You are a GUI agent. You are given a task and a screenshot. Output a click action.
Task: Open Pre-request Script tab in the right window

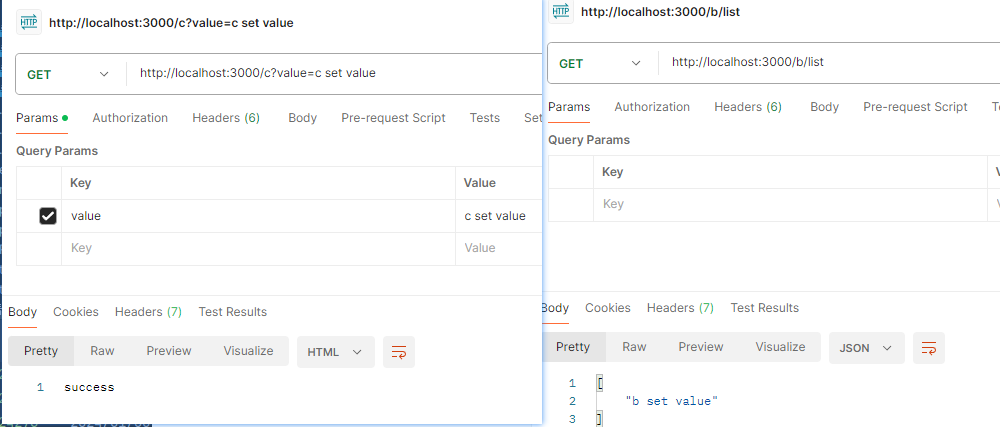pyautogui.click(x=915, y=107)
